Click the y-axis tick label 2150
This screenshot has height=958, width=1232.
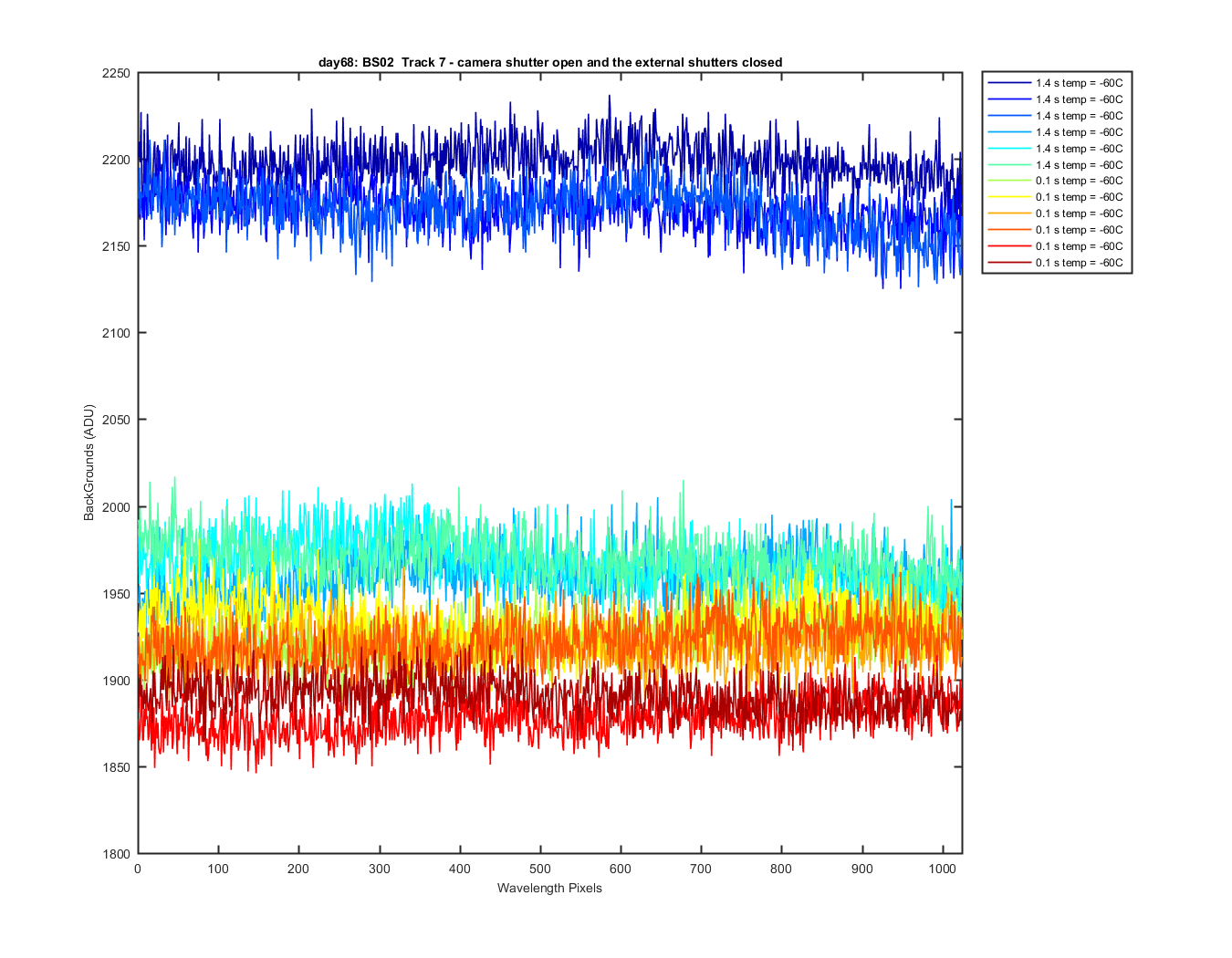point(115,246)
